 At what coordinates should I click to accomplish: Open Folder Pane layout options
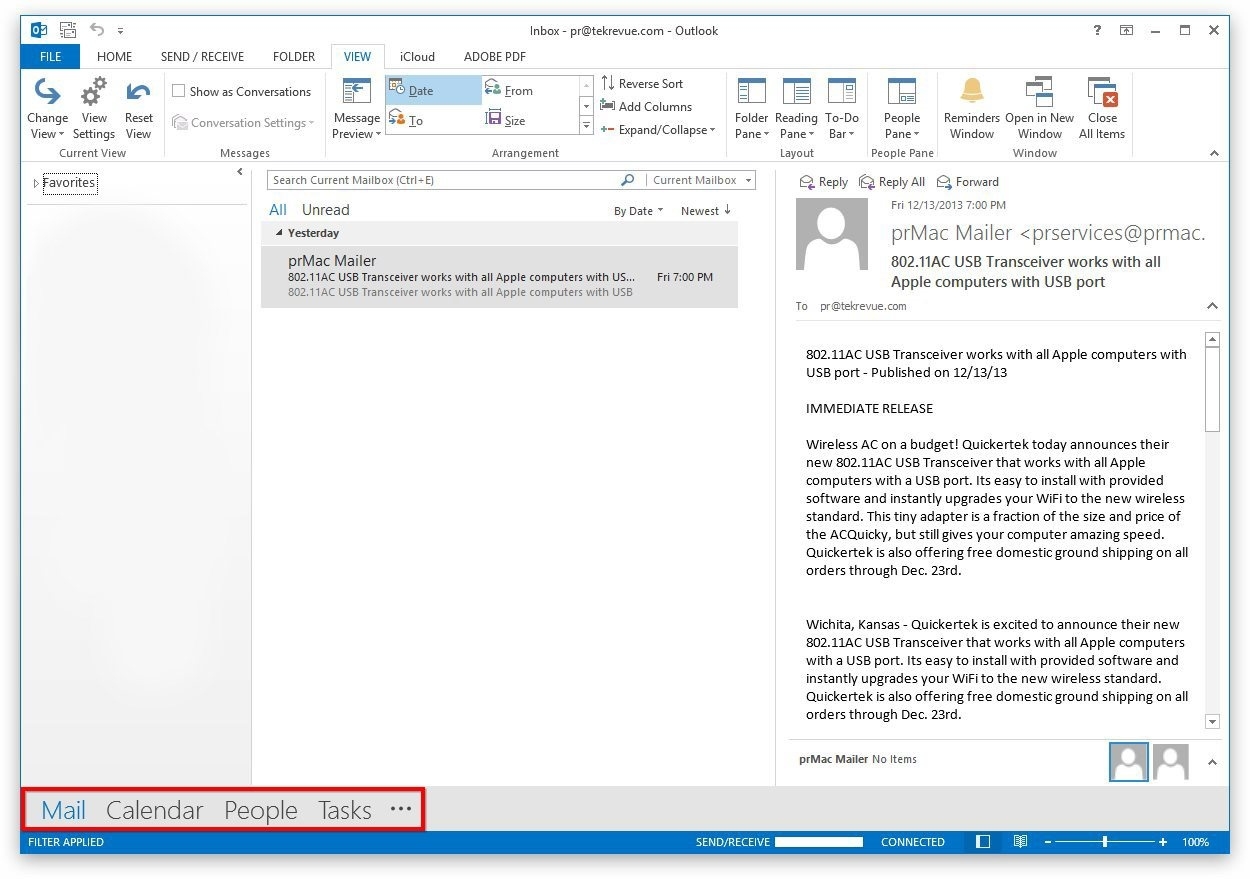(x=752, y=109)
